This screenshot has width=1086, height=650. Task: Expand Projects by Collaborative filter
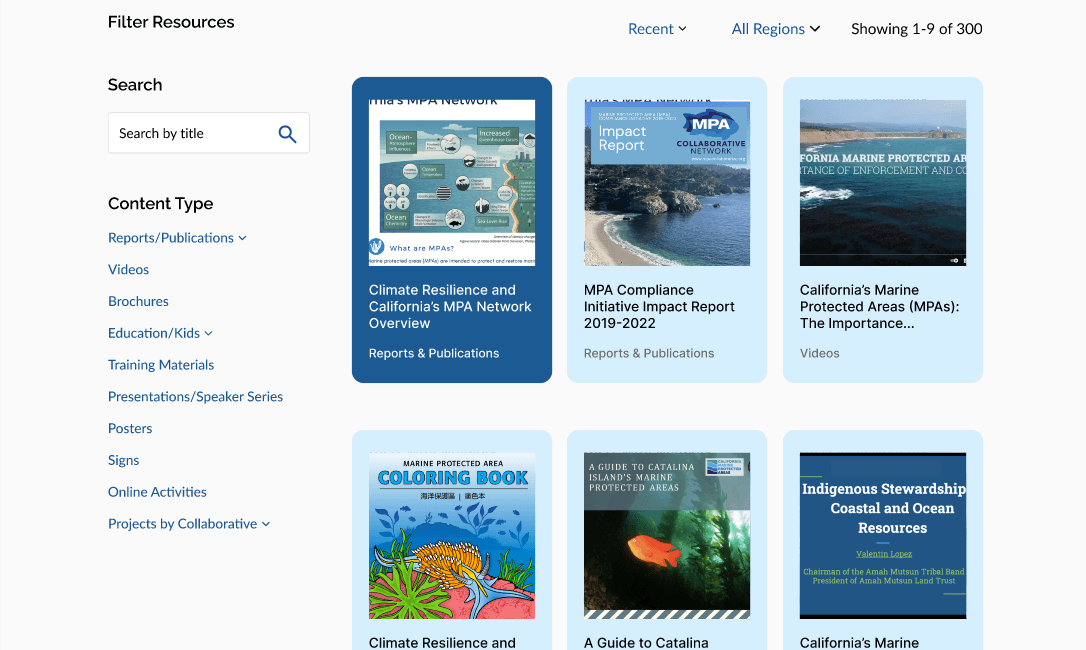[188, 524]
